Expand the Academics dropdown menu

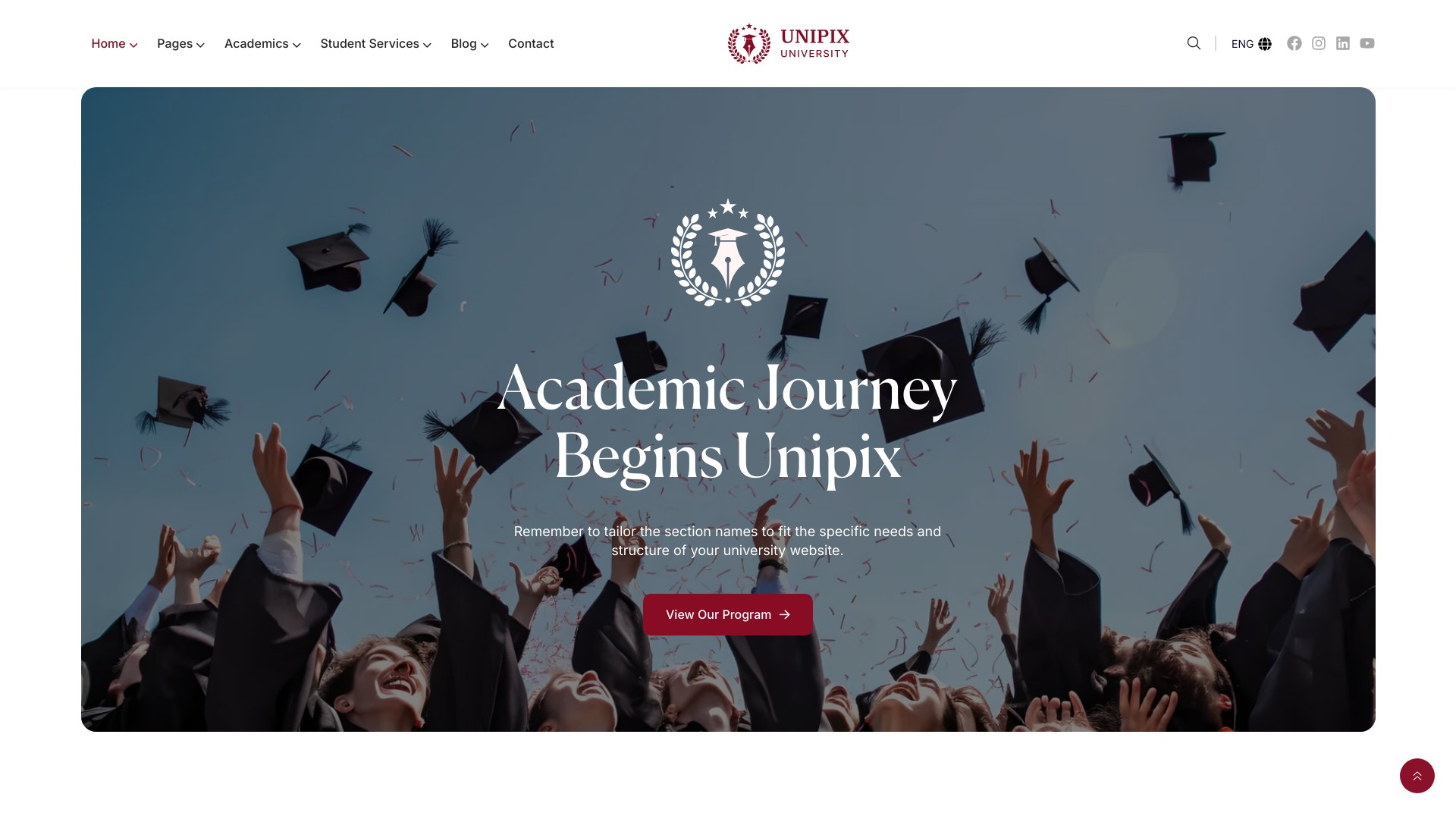point(262,44)
